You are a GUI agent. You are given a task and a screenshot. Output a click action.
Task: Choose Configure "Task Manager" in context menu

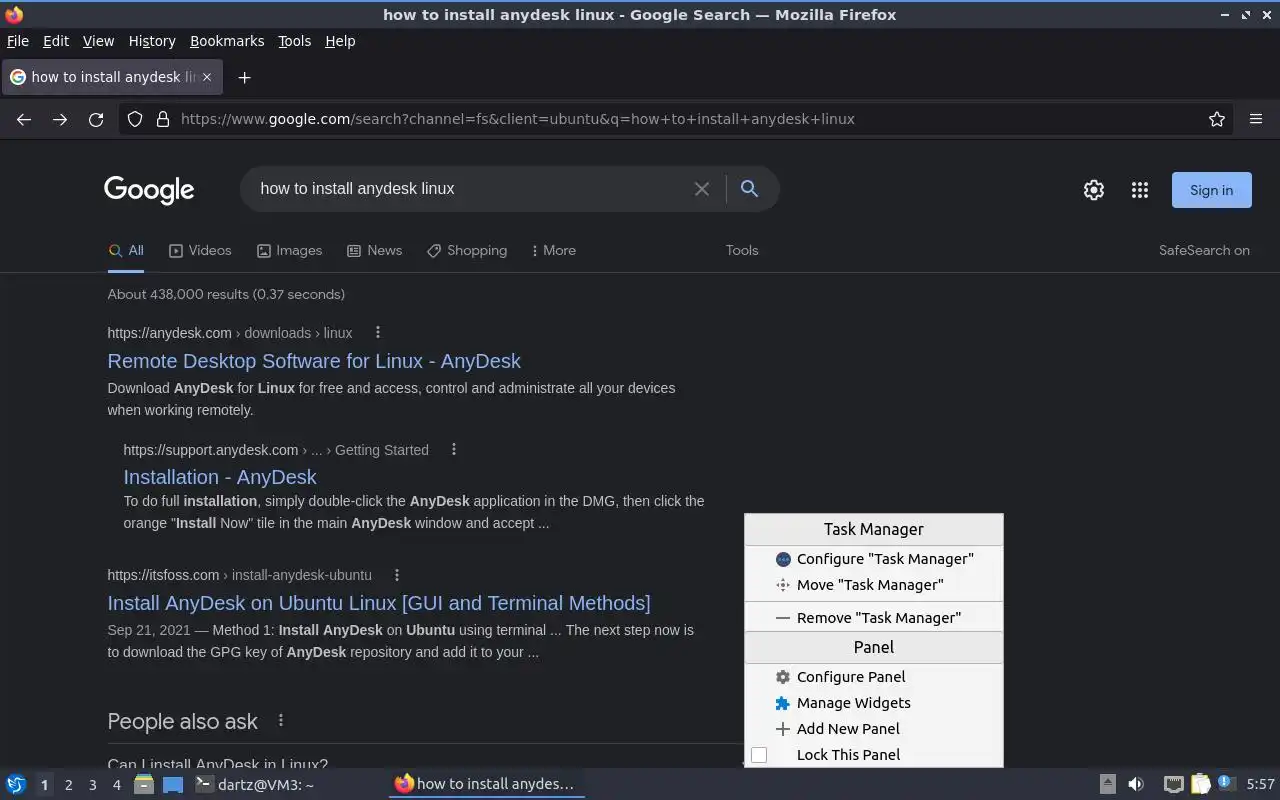click(x=874, y=559)
